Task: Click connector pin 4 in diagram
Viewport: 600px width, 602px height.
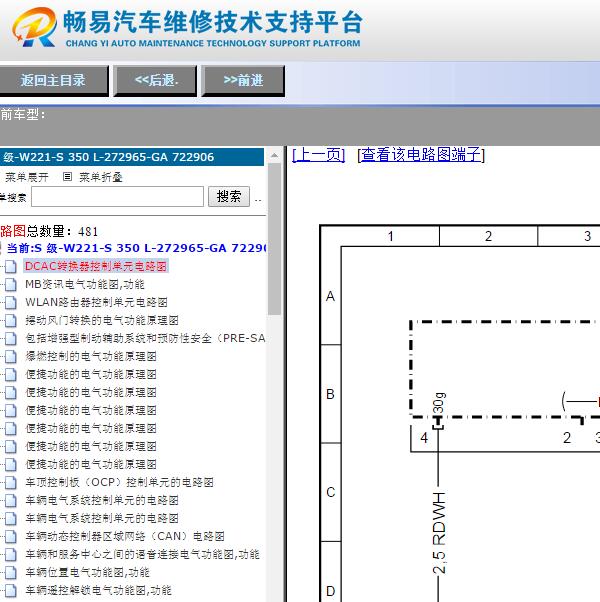Action: click(424, 438)
